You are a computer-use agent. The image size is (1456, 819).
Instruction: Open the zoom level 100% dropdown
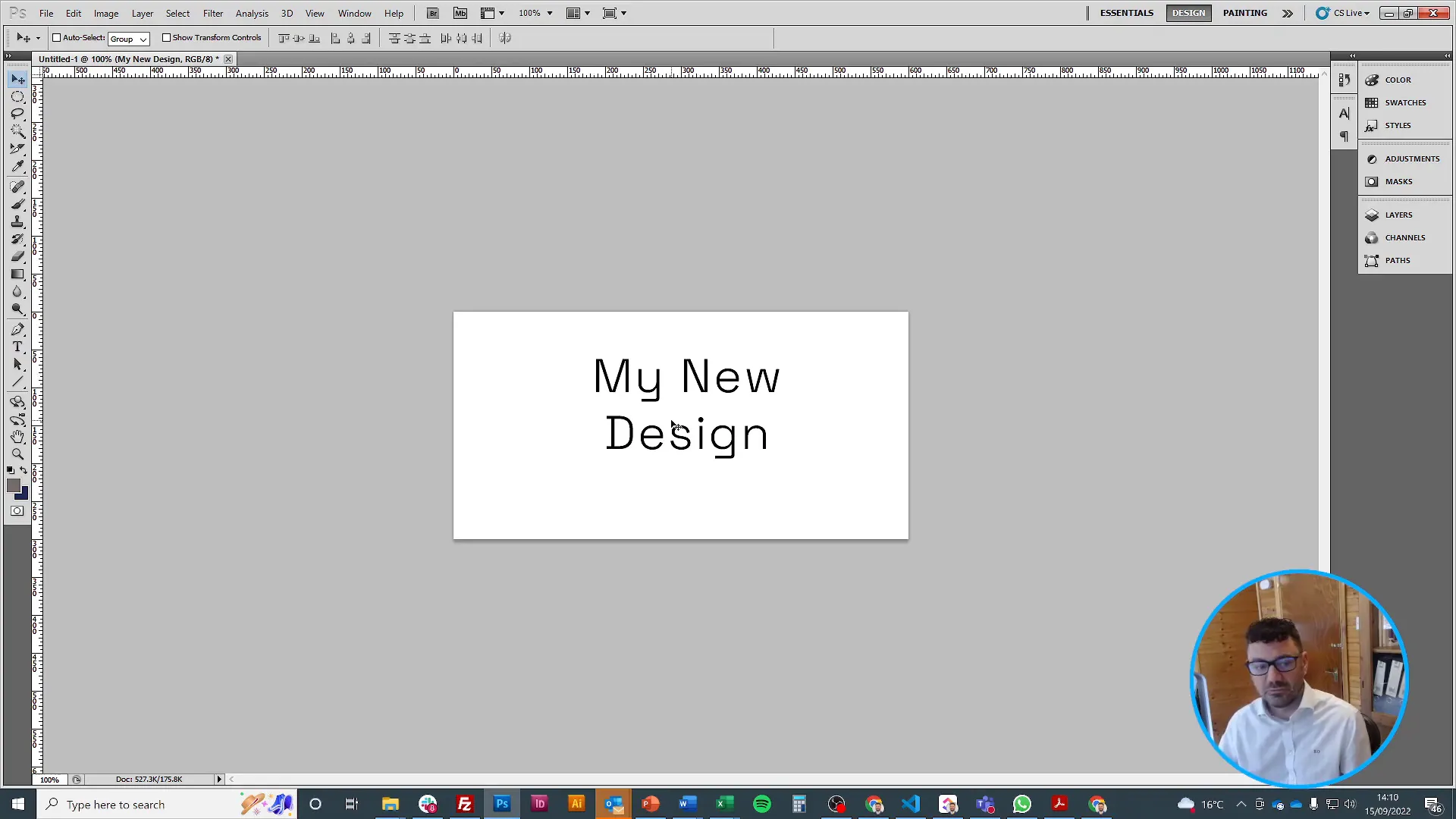click(x=550, y=13)
